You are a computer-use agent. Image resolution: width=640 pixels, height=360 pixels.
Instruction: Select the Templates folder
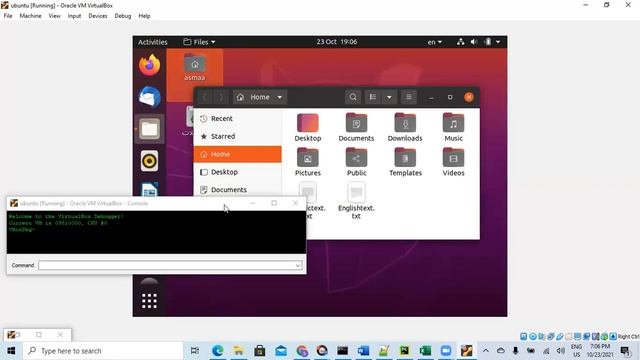[x=405, y=162]
